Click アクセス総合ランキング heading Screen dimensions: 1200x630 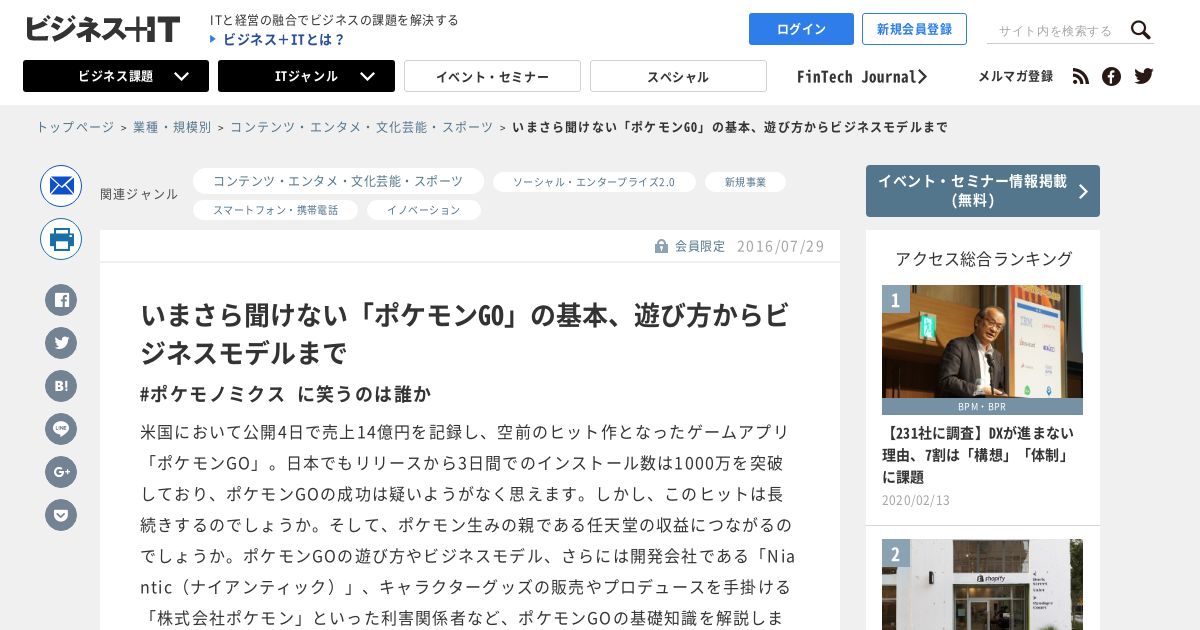pos(984,259)
